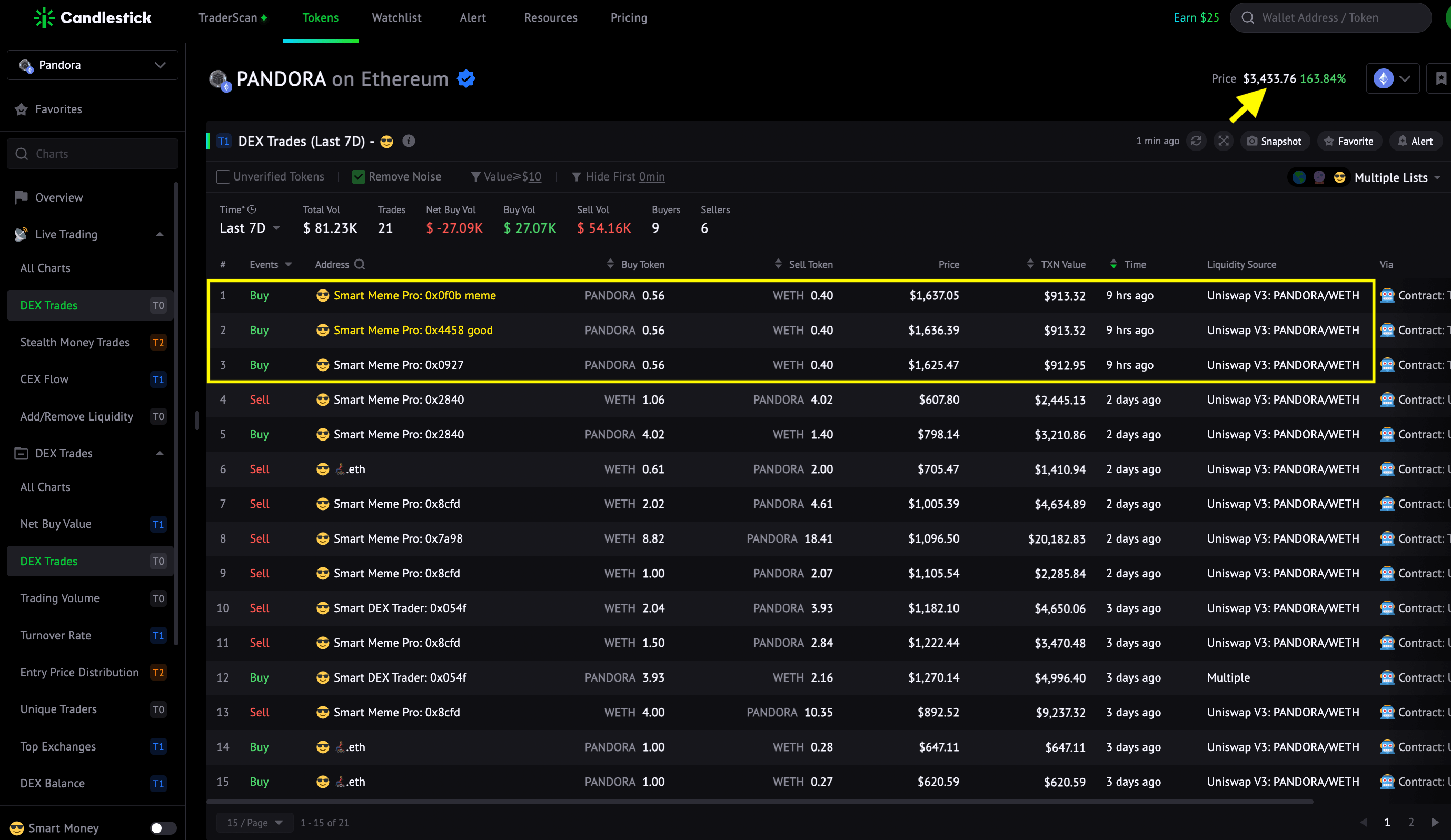Click the Snapshot button
This screenshot has width=1451, height=840.
[1275, 141]
